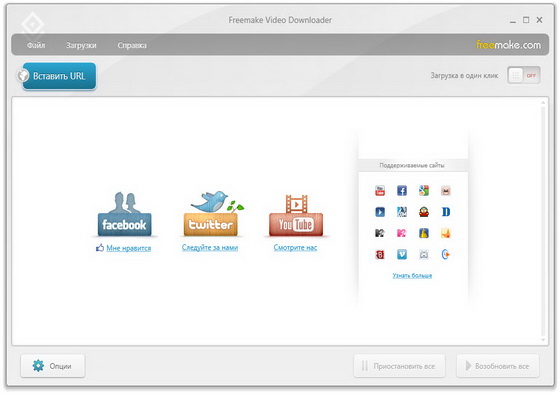Select the small YouTube site icon
The width and height of the screenshot is (560, 394).
pos(380,191)
